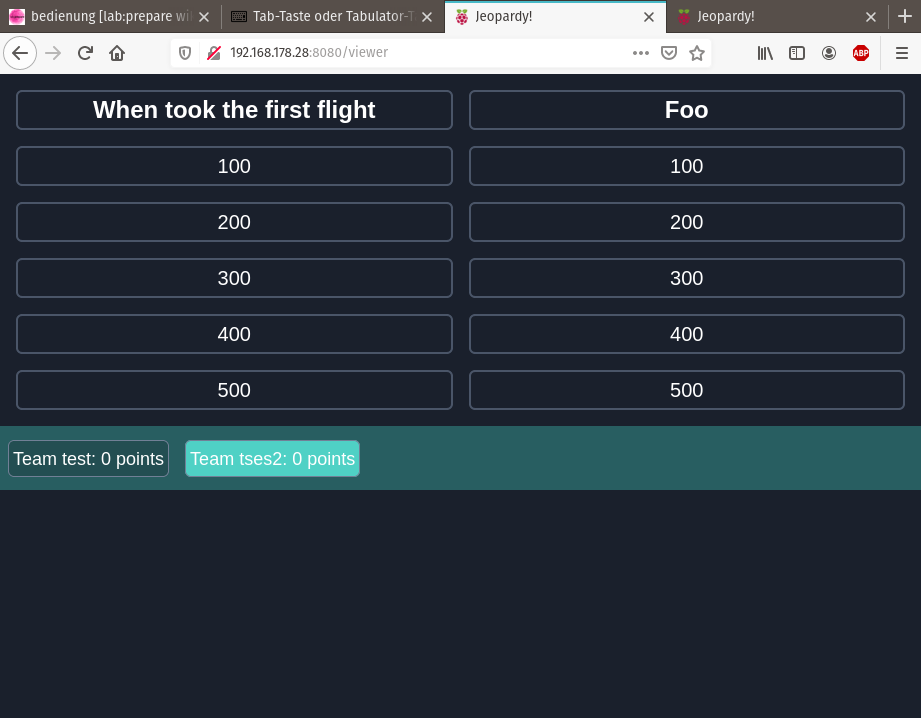Choose the 300 question in Foo
Image resolution: width=921 pixels, height=718 pixels.
[687, 278]
